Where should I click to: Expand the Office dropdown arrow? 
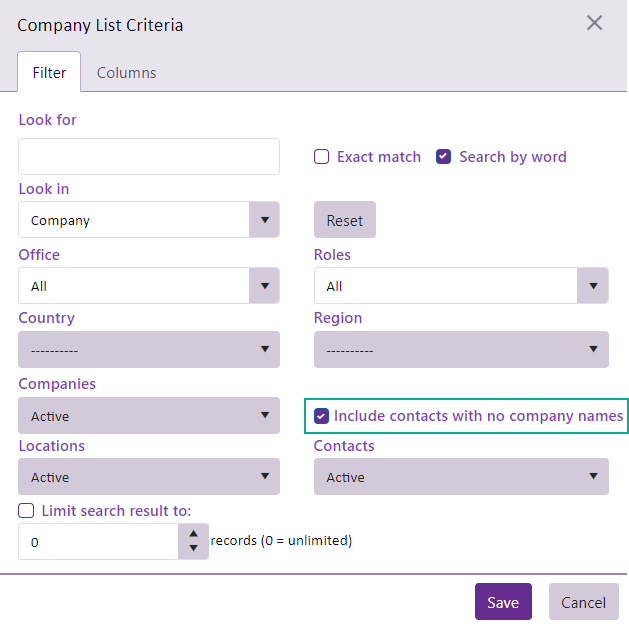(x=264, y=286)
